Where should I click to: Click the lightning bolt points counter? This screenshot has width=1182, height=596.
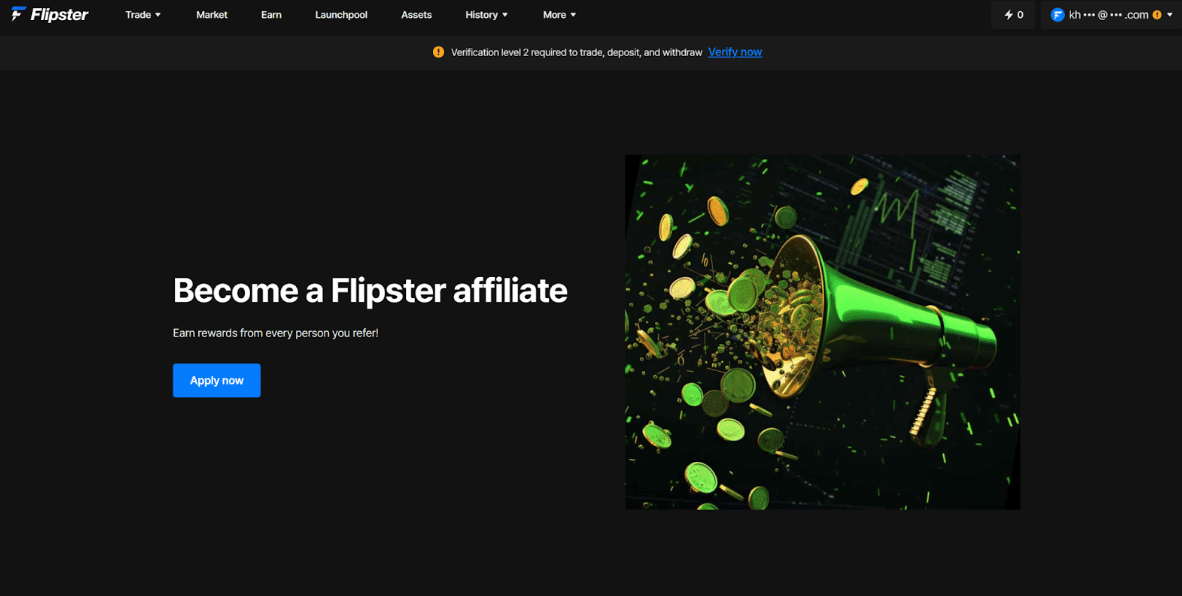1013,14
